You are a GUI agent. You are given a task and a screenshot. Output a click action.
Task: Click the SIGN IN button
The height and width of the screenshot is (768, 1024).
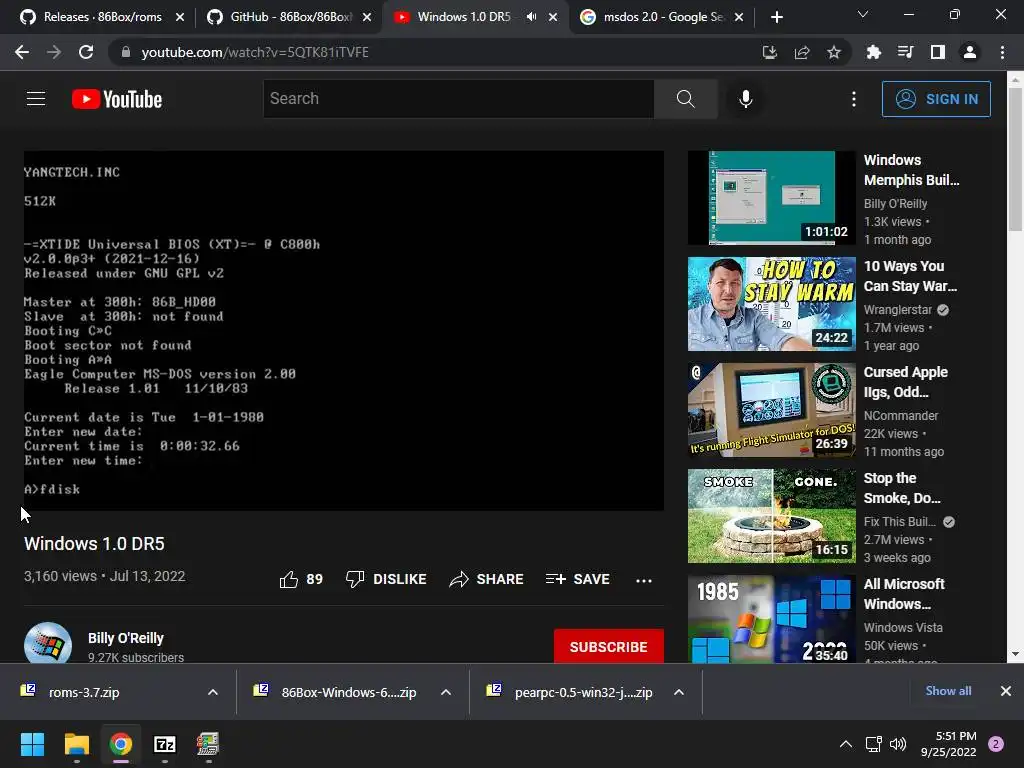(936, 99)
